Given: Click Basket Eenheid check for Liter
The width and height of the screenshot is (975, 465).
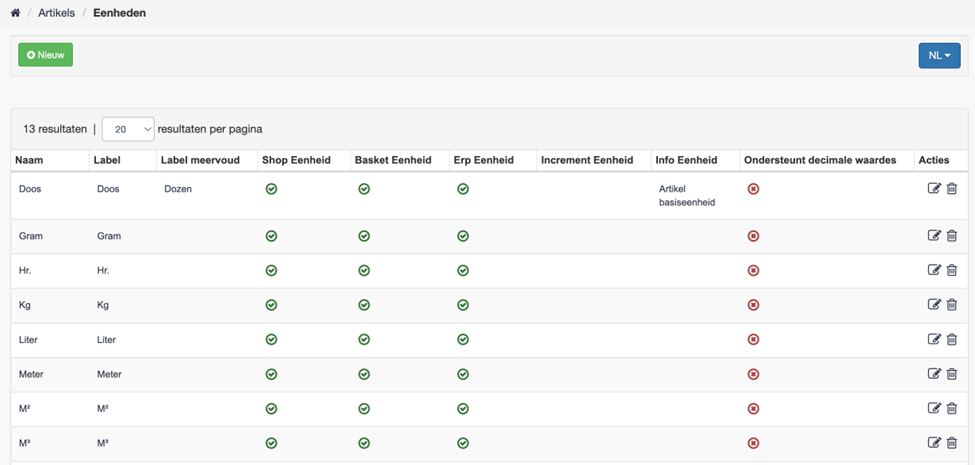Looking at the screenshot, I should click(x=364, y=339).
